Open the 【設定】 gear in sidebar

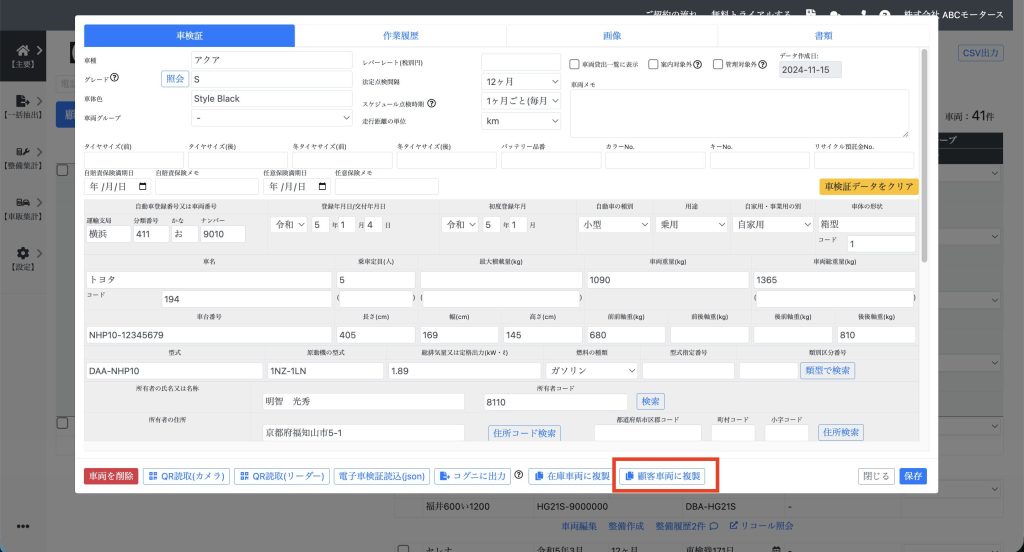[x=22, y=255]
